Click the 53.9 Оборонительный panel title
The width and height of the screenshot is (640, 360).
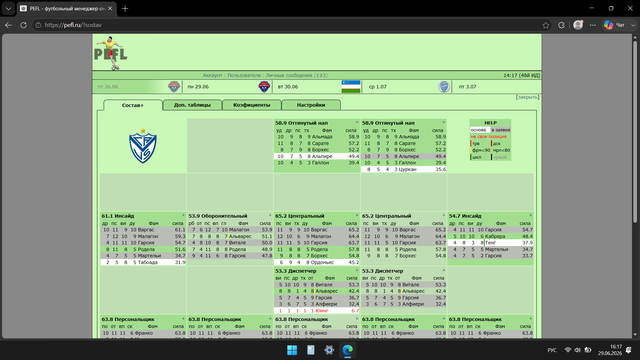tap(218, 216)
